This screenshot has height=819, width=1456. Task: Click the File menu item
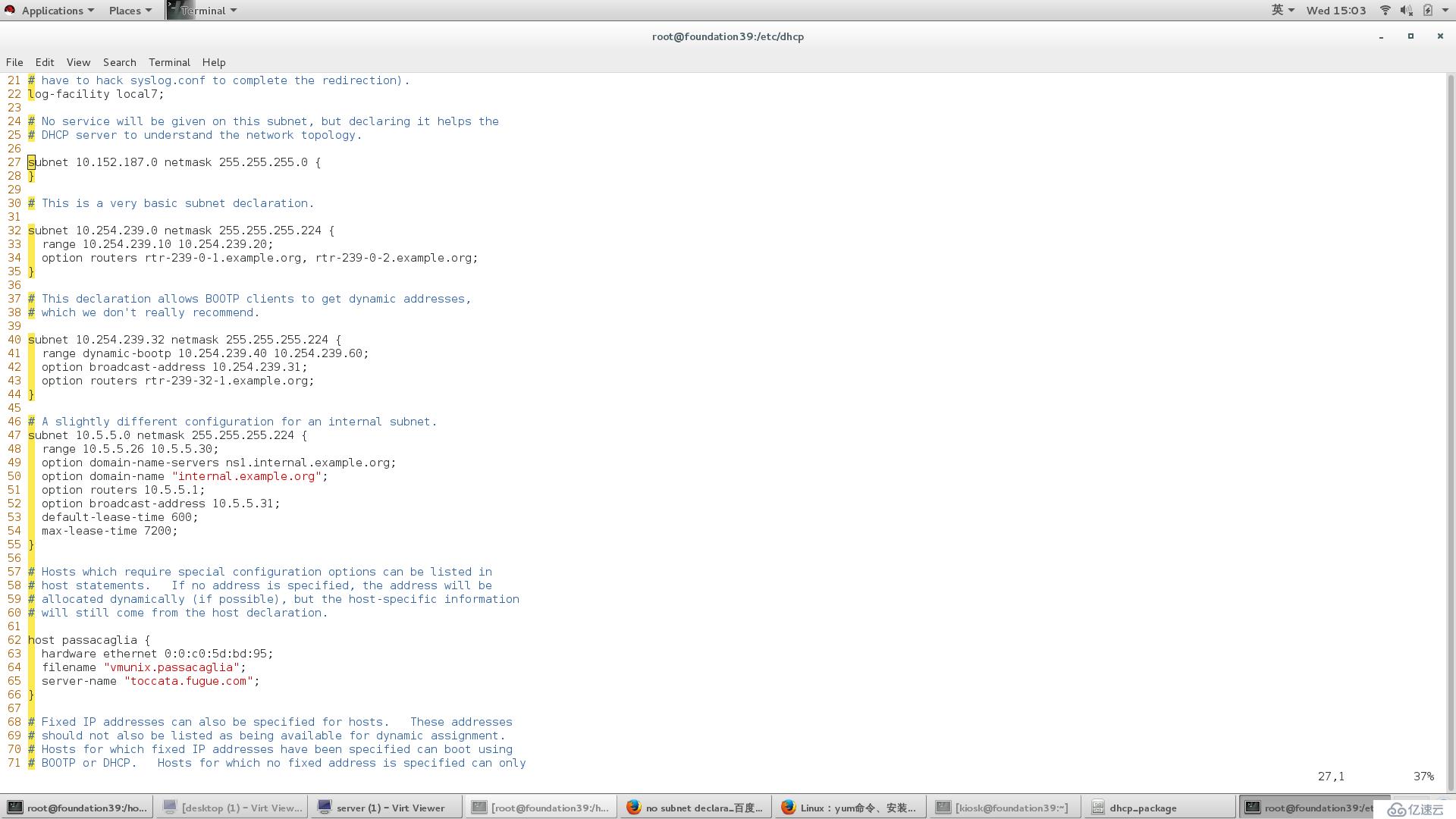pyautogui.click(x=15, y=62)
